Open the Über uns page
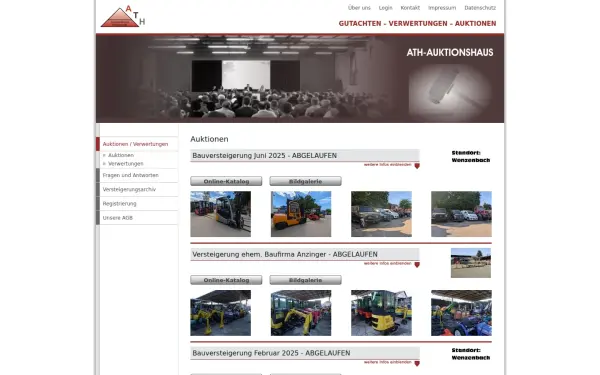The width and height of the screenshot is (600, 375). click(359, 8)
